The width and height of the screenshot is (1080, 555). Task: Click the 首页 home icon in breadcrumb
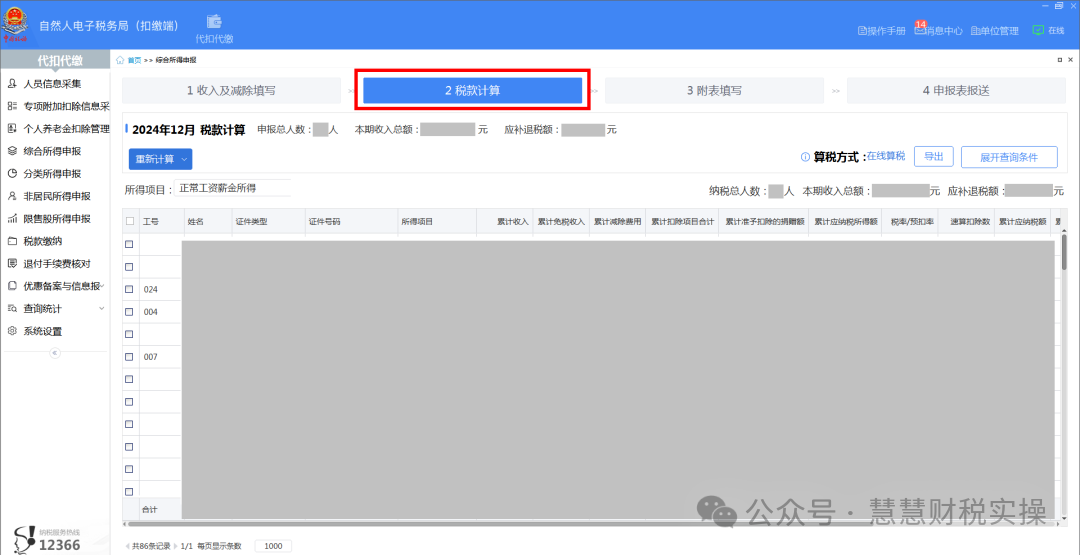[x=121, y=60]
